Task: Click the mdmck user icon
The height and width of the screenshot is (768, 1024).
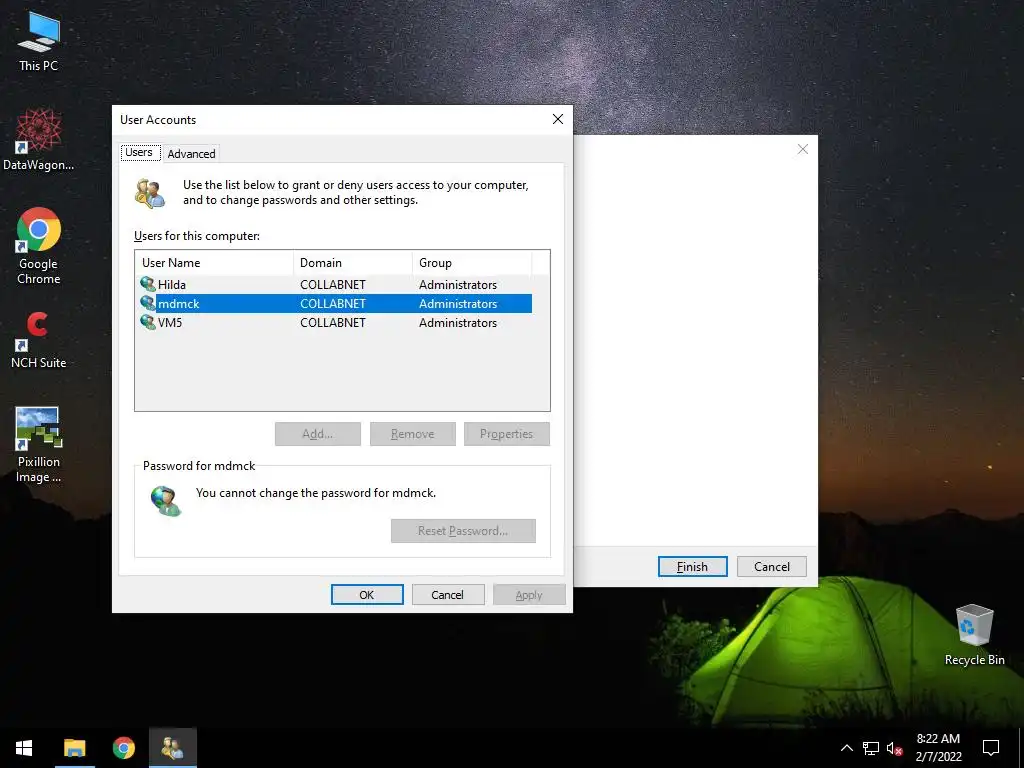Action: [148, 304]
